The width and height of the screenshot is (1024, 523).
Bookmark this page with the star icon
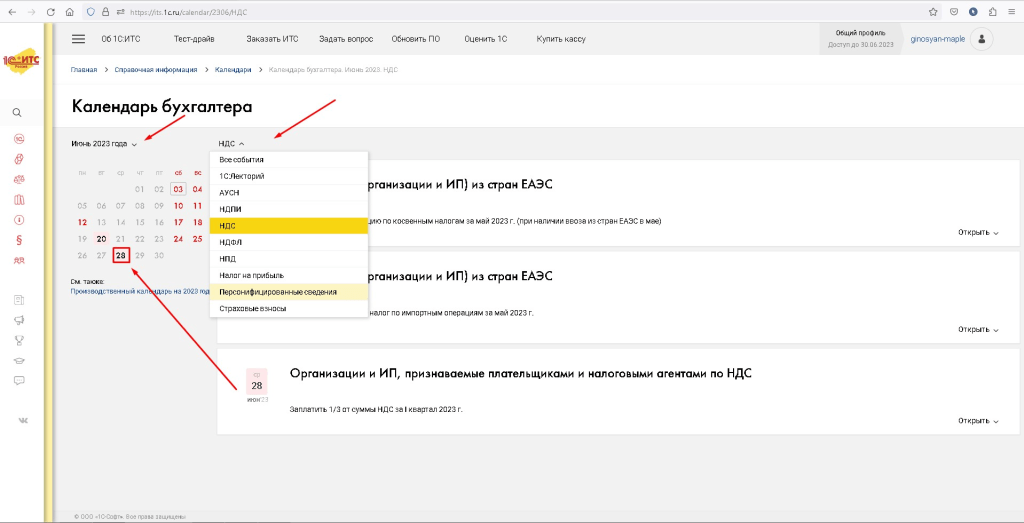coord(932,12)
